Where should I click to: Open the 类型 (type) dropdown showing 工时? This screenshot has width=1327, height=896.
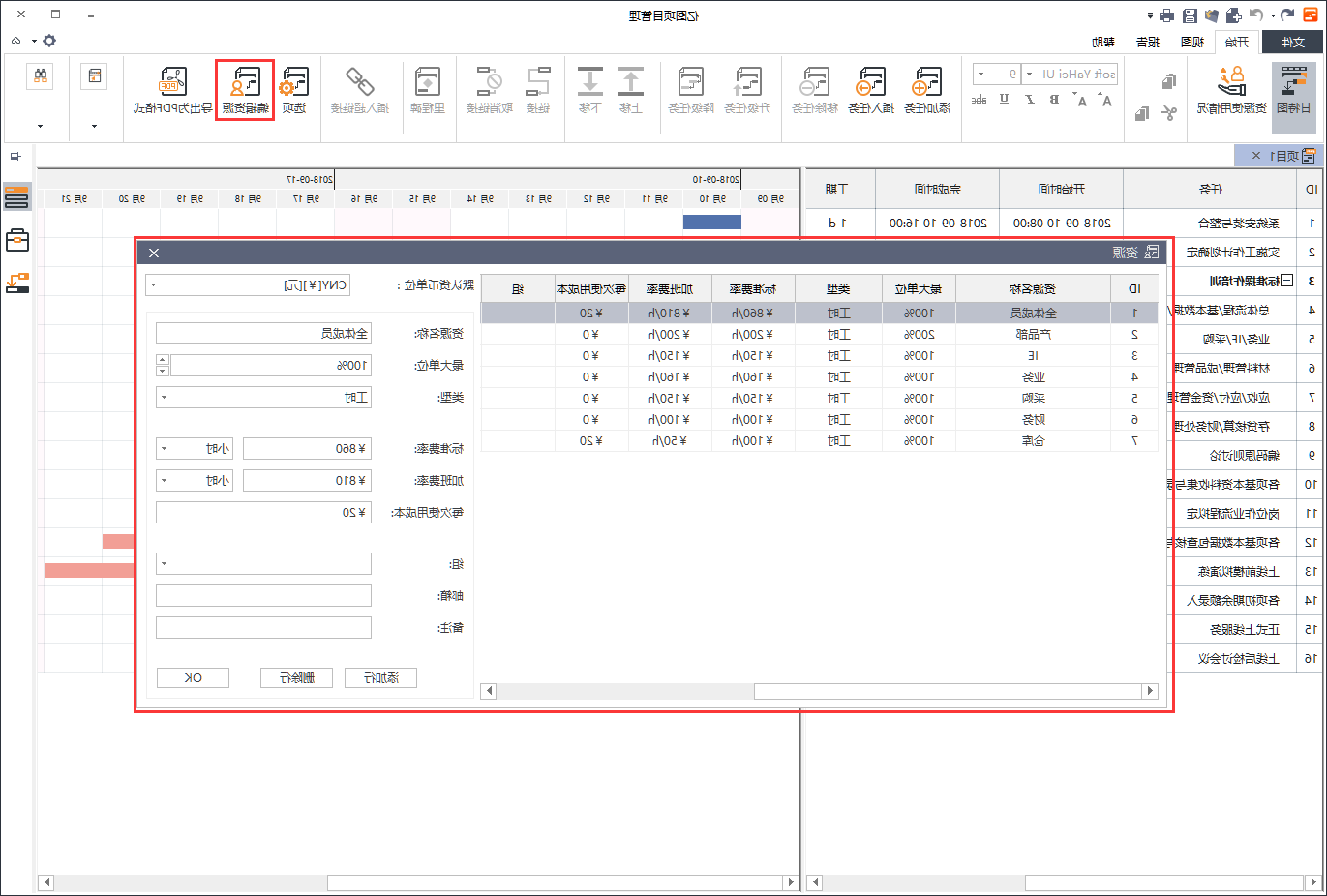(263, 397)
